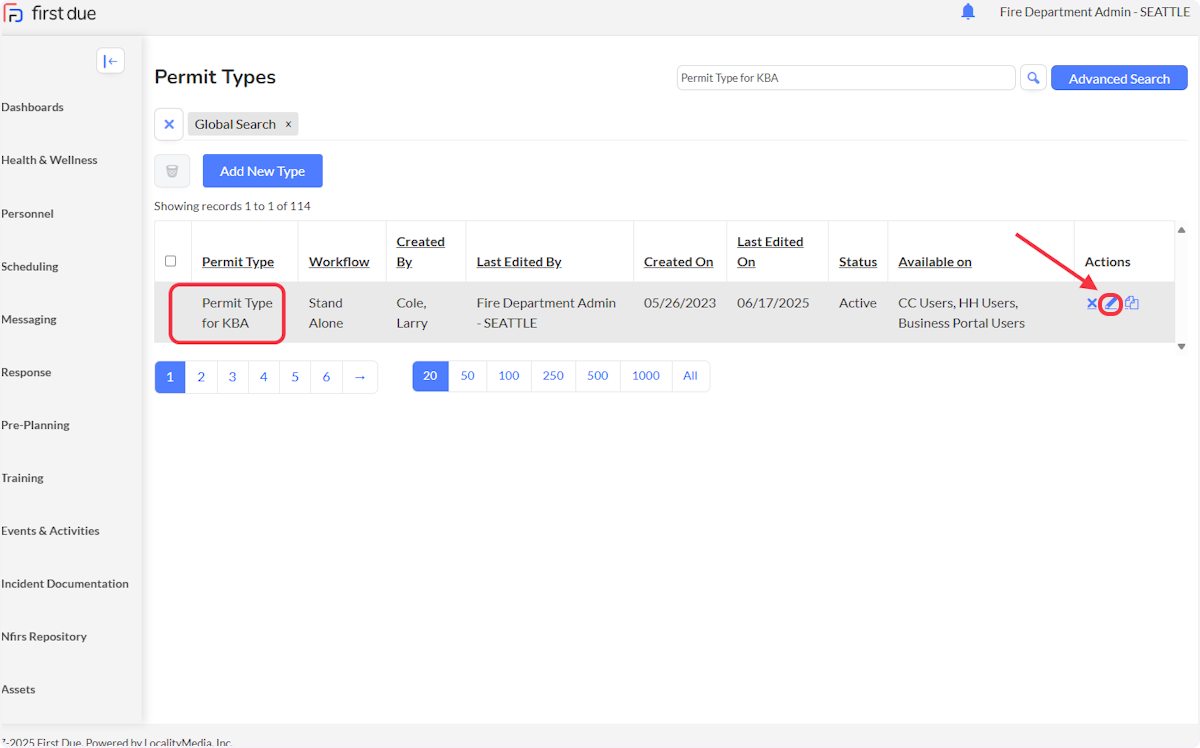Click the Showing records 1 to 1 text

(x=232, y=206)
